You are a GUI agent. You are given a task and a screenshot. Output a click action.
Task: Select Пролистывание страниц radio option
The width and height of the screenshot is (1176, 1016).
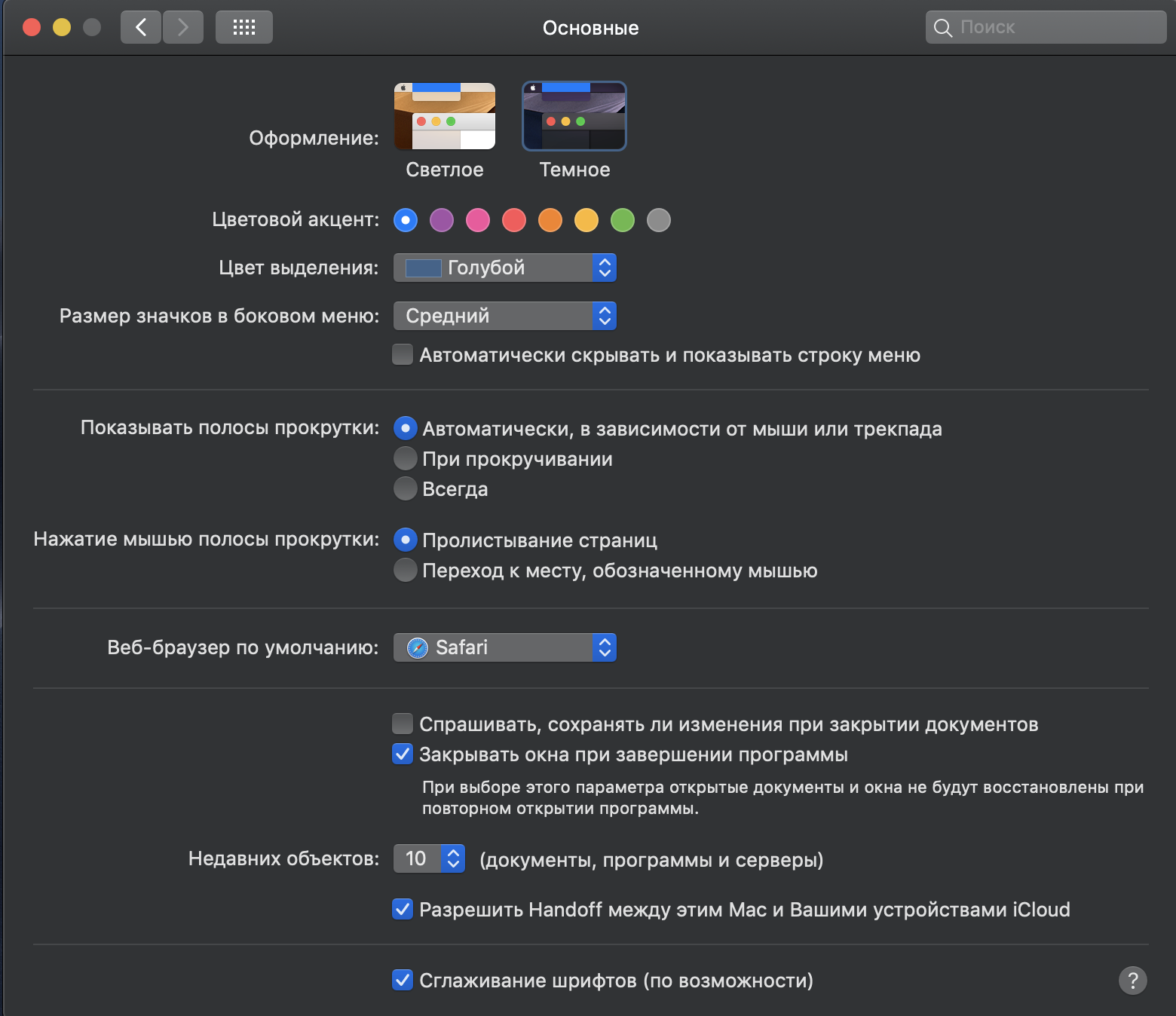pyautogui.click(x=406, y=540)
